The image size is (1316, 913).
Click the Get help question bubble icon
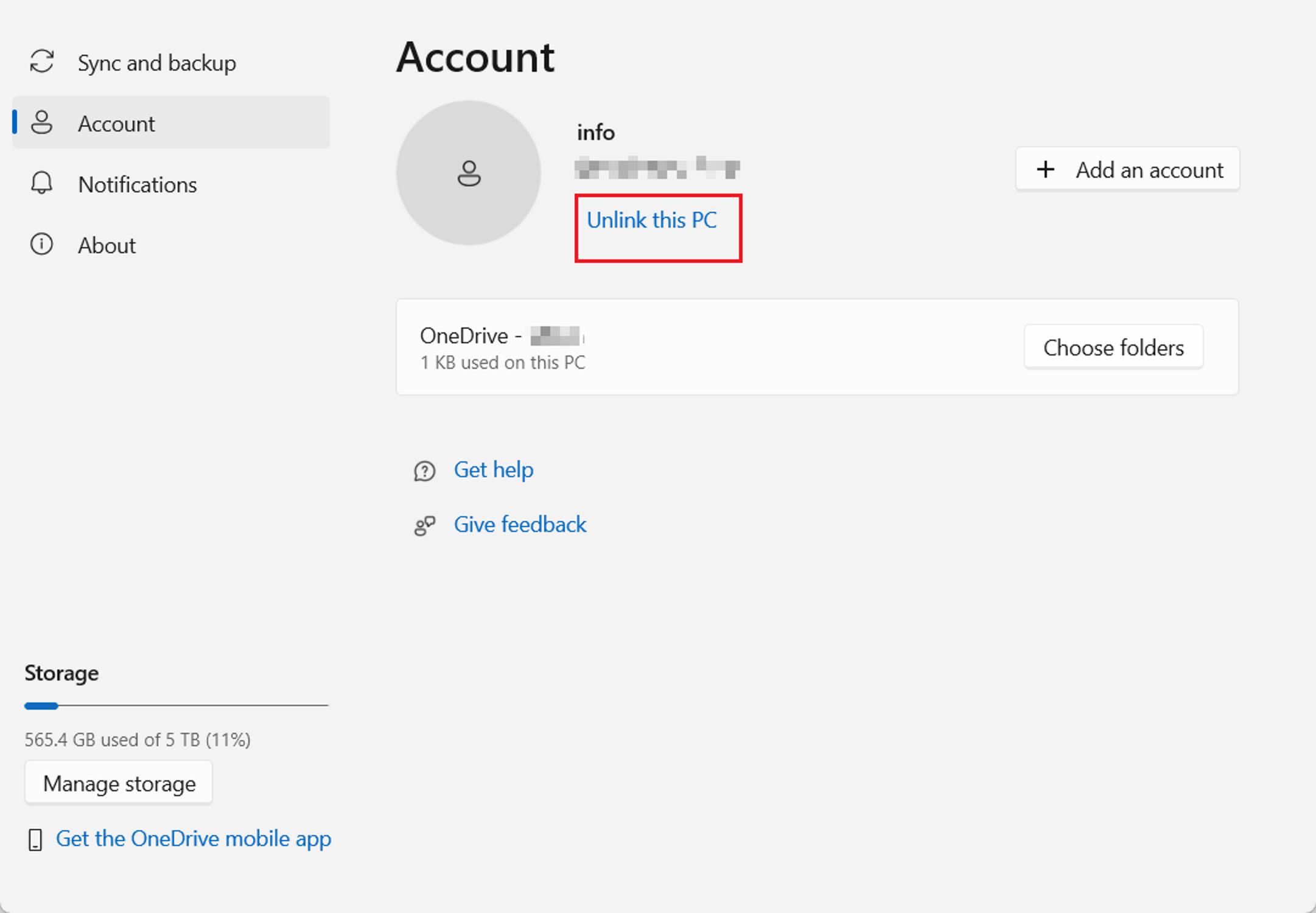coord(424,470)
